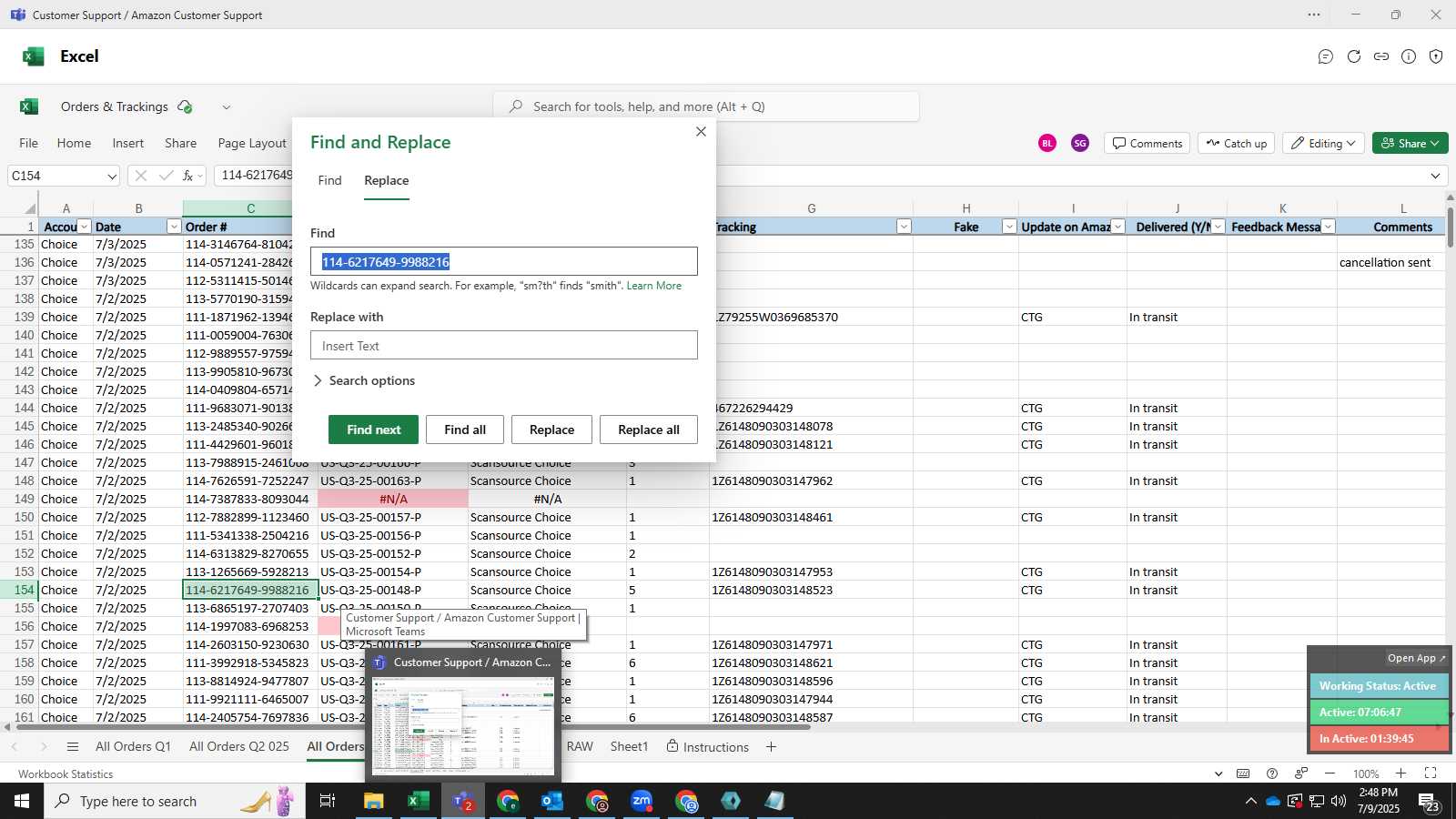The height and width of the screenshot is (819, 1456).
Task: Open the Tracking column filter dropdown
Action: 904,227
